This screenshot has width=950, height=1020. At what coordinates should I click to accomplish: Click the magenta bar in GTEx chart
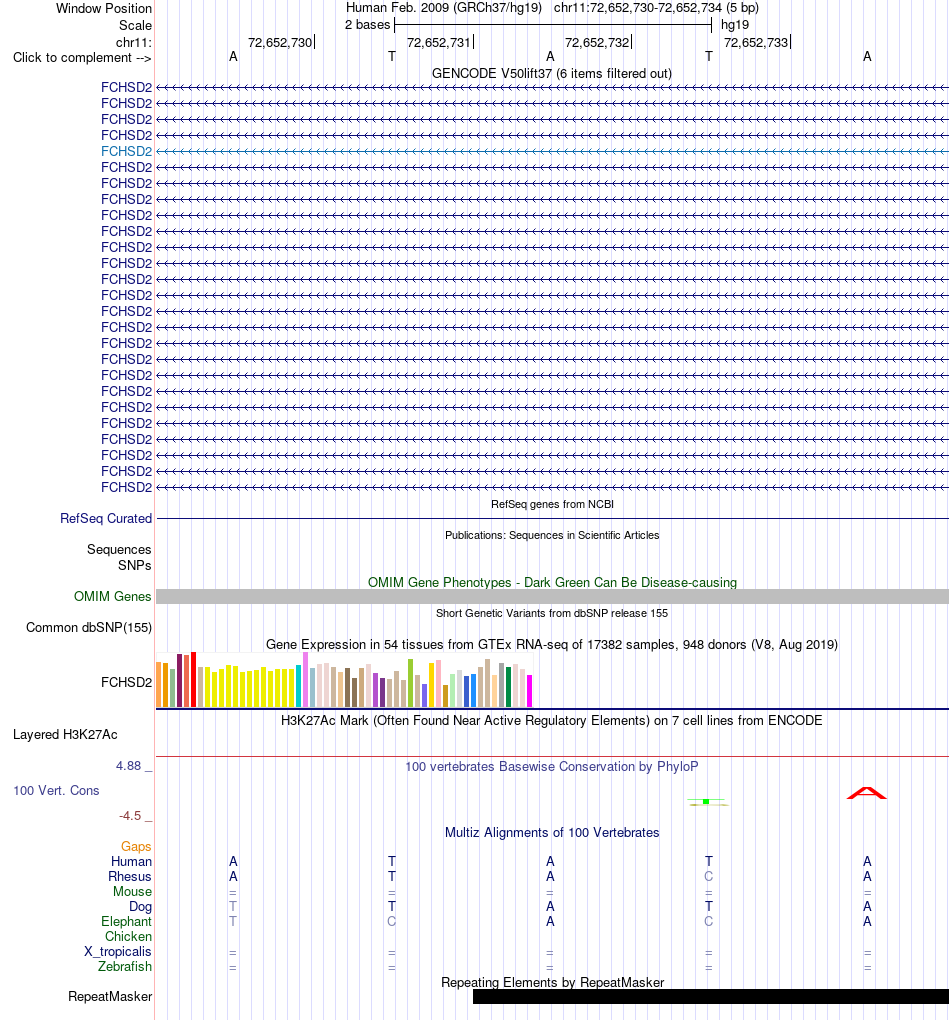pos(530,691)
